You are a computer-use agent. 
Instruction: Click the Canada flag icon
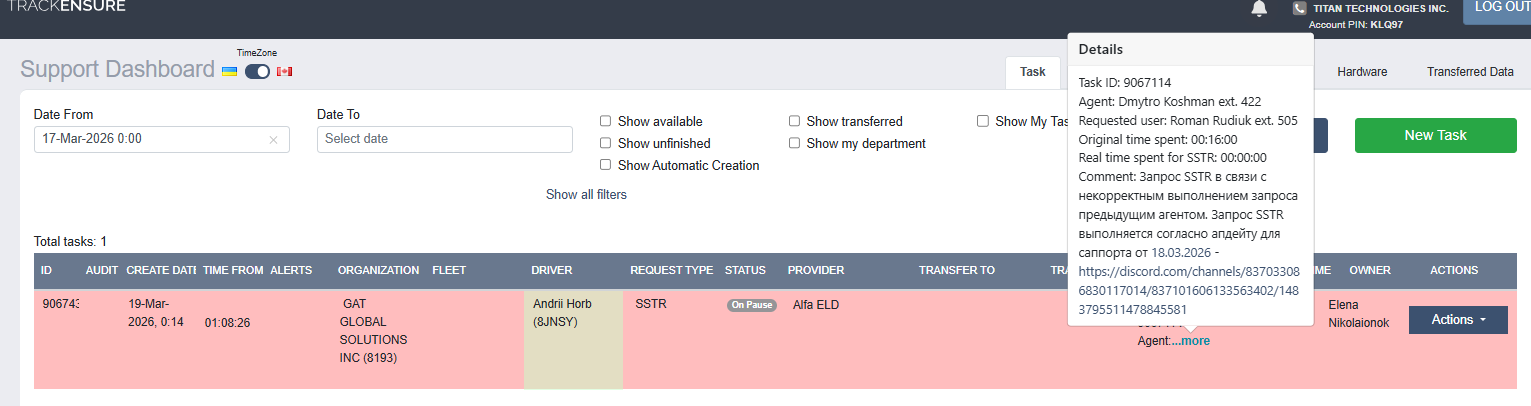(284, 72)
